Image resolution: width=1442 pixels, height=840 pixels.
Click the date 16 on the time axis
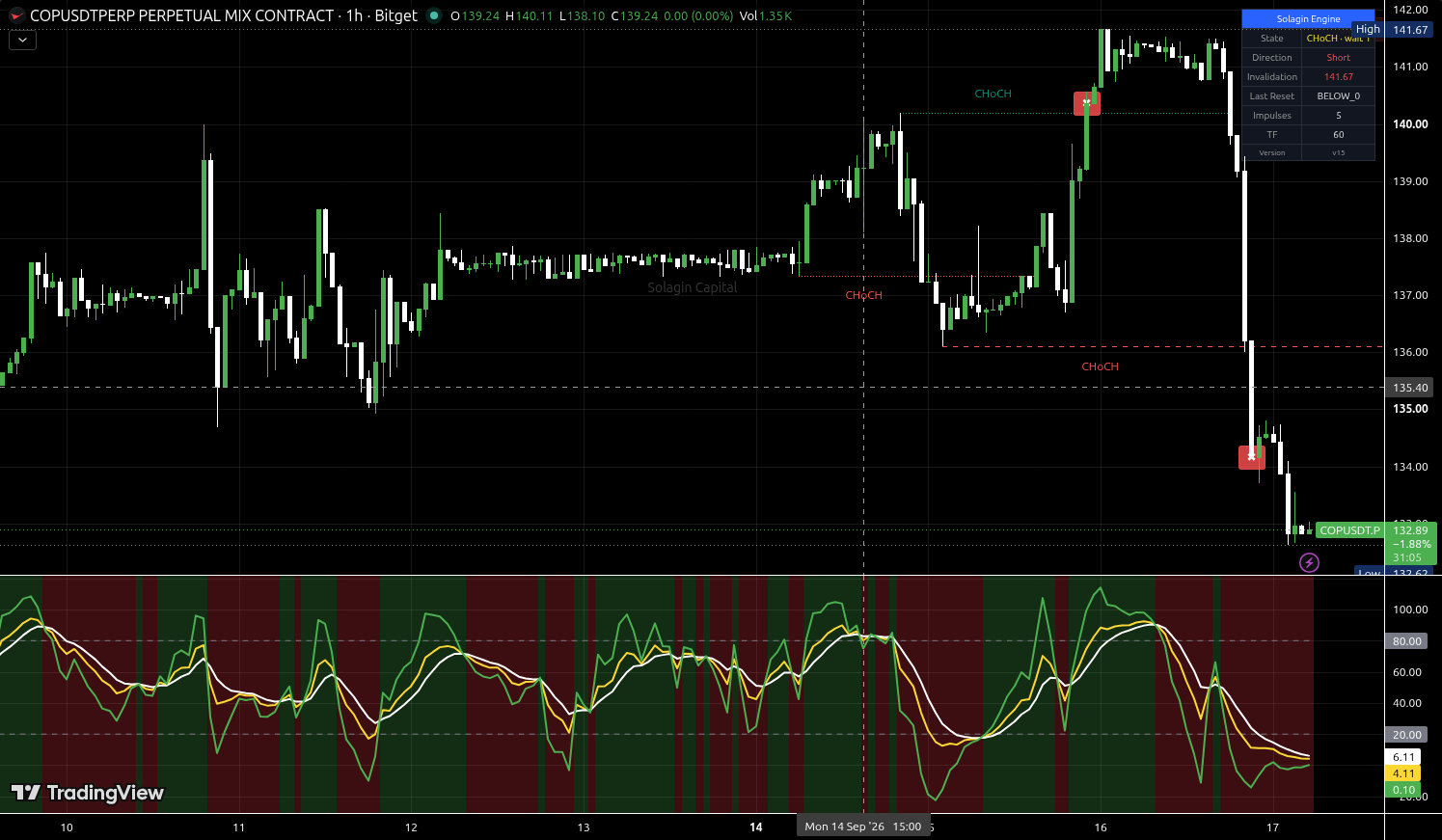(x=1101, y=827)
